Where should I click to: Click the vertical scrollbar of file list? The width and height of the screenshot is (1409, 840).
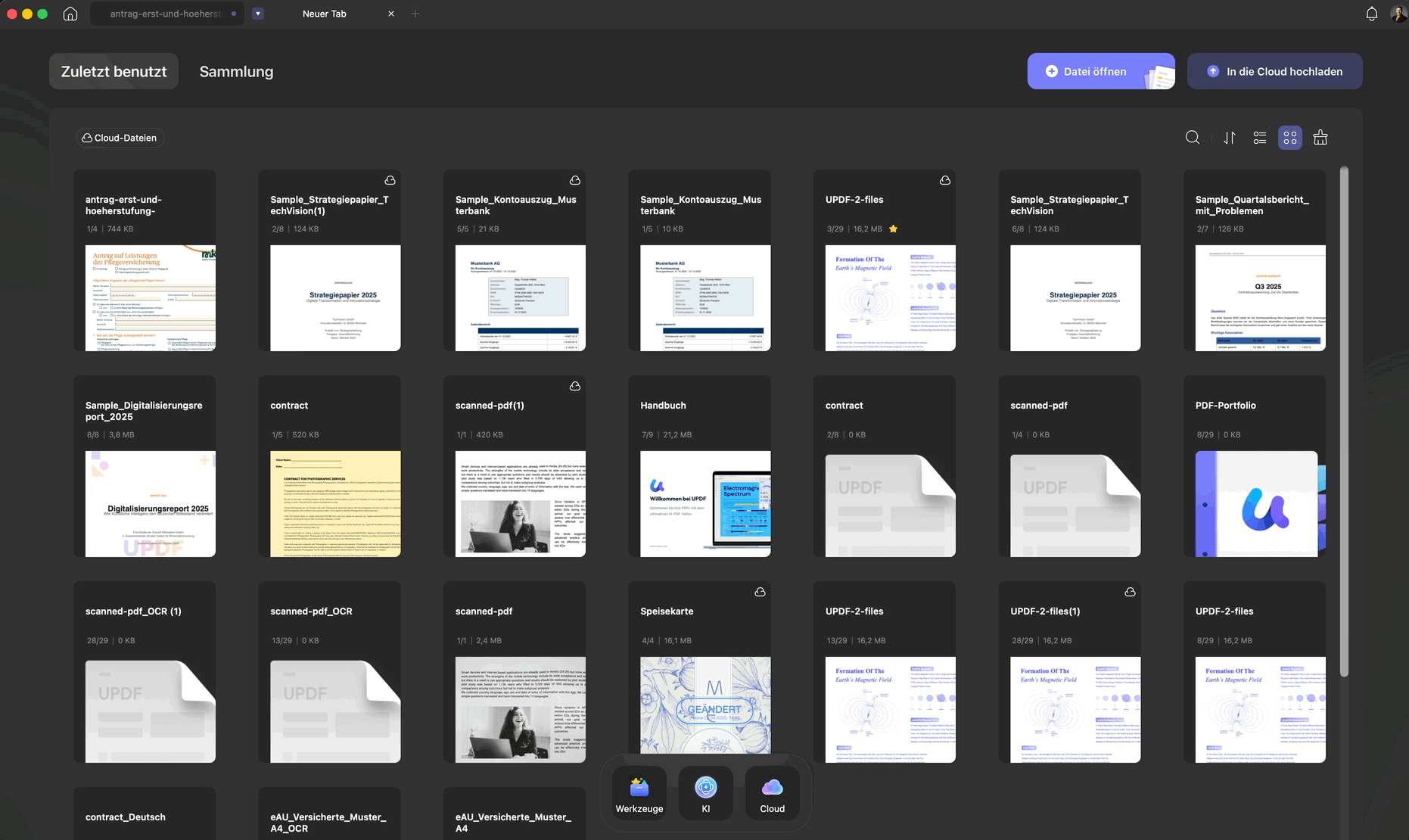pos(1344,421)
